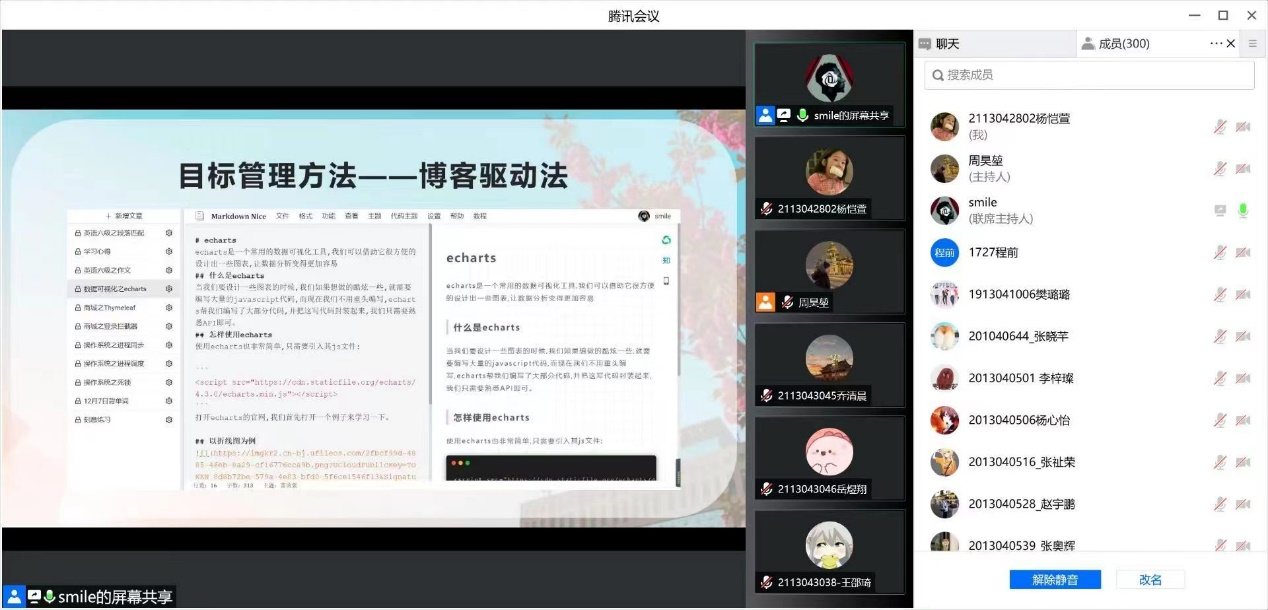Open the three-dot more options on the members tab
1268x610 pixels.
(x=1216, y=43)
